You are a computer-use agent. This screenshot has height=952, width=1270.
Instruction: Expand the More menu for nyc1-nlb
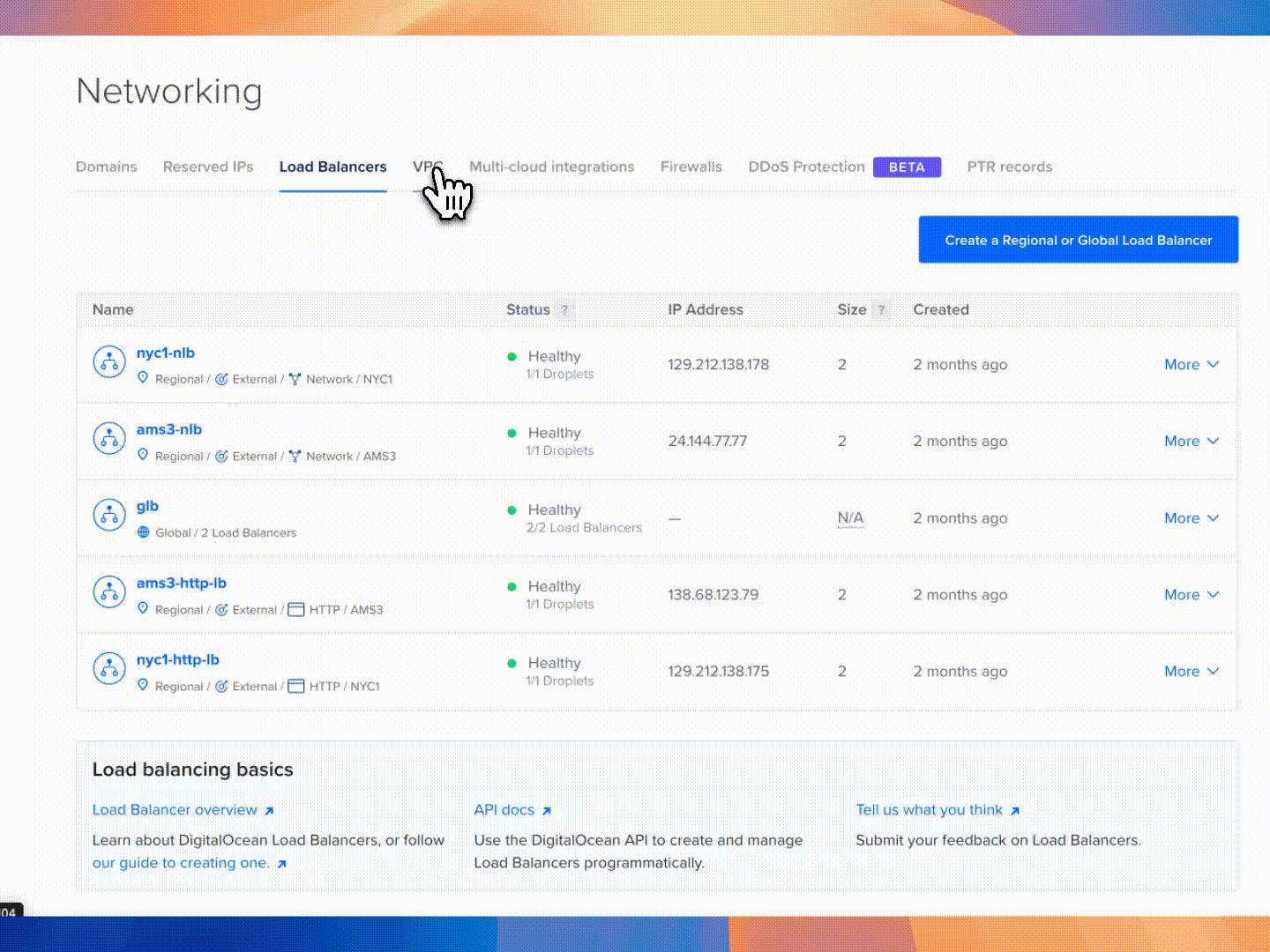(x=1191, y=365)
